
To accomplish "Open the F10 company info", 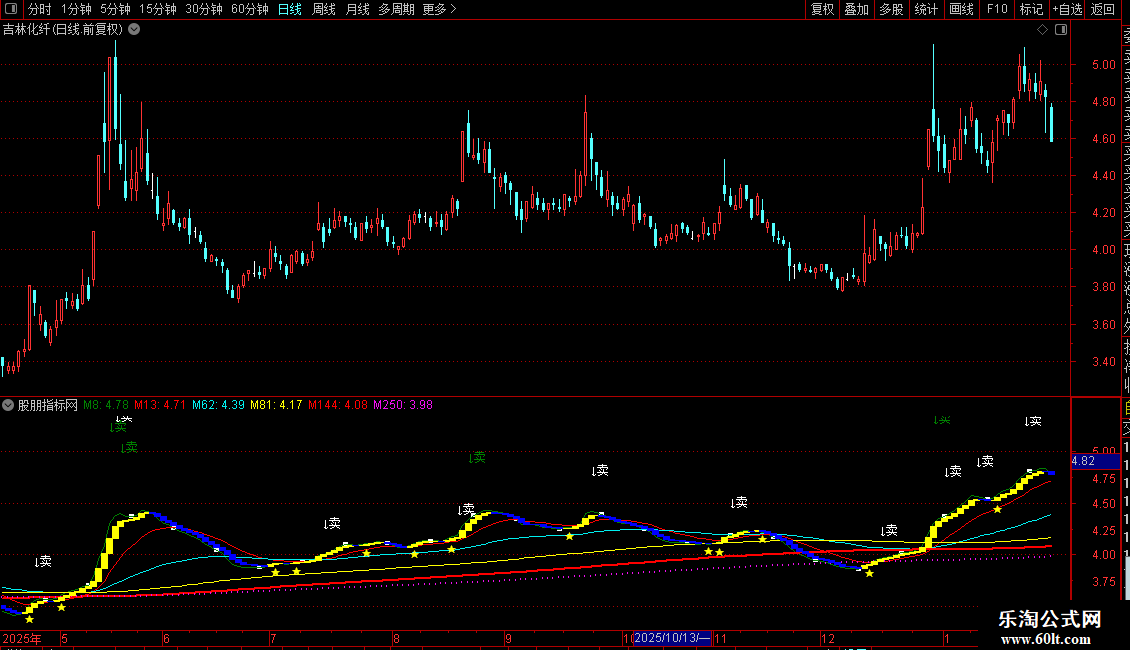I will click(x=997, y=9).
